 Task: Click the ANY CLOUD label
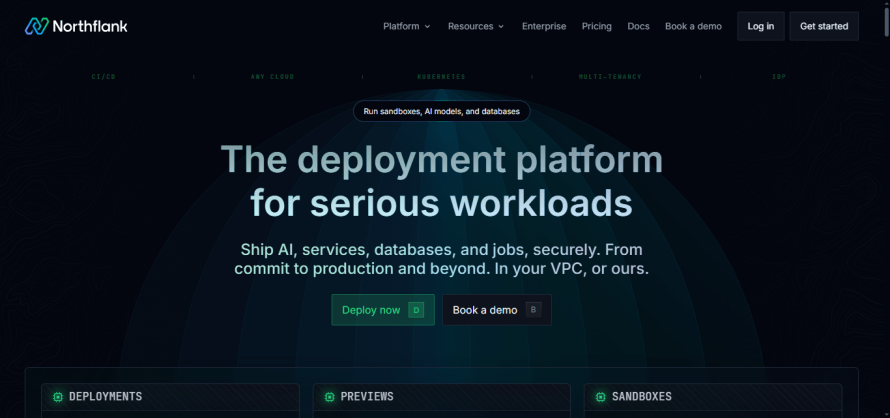(x=272, y=77)
